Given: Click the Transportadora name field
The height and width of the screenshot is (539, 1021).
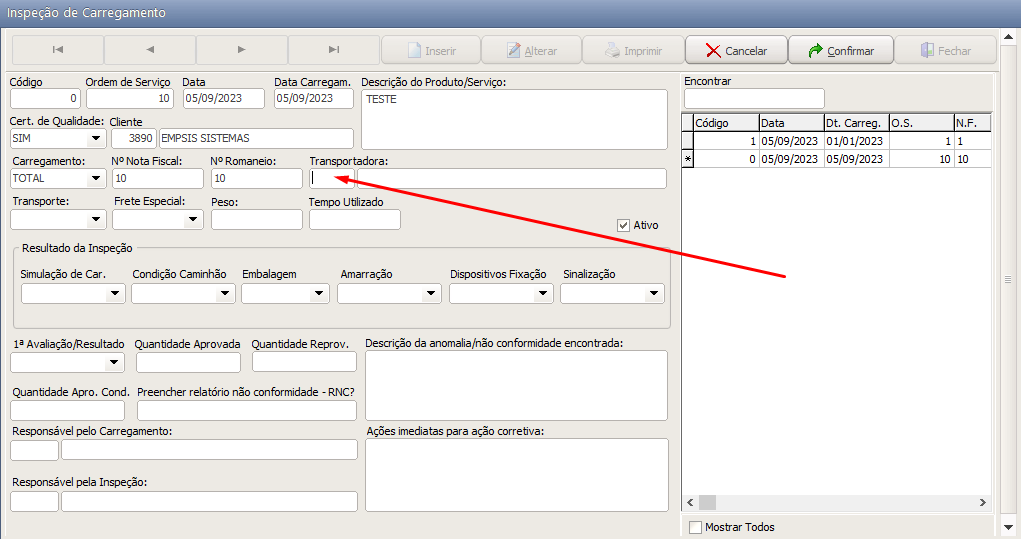Looking at the screenshot, I should click(512, 178).
